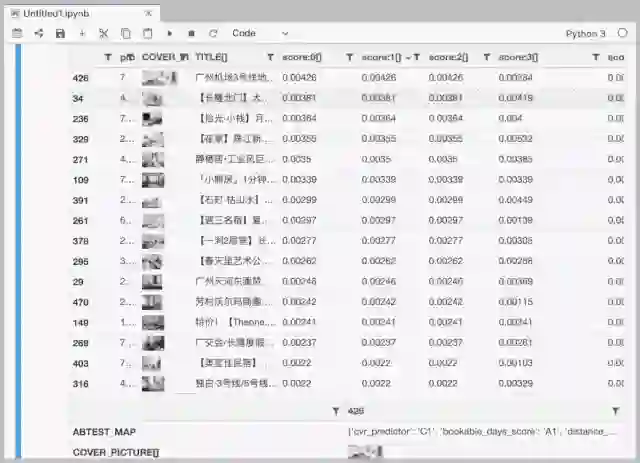Click score:3 value 0.00329 in row 316
The image size is (640, 463).
click(516, 384)
